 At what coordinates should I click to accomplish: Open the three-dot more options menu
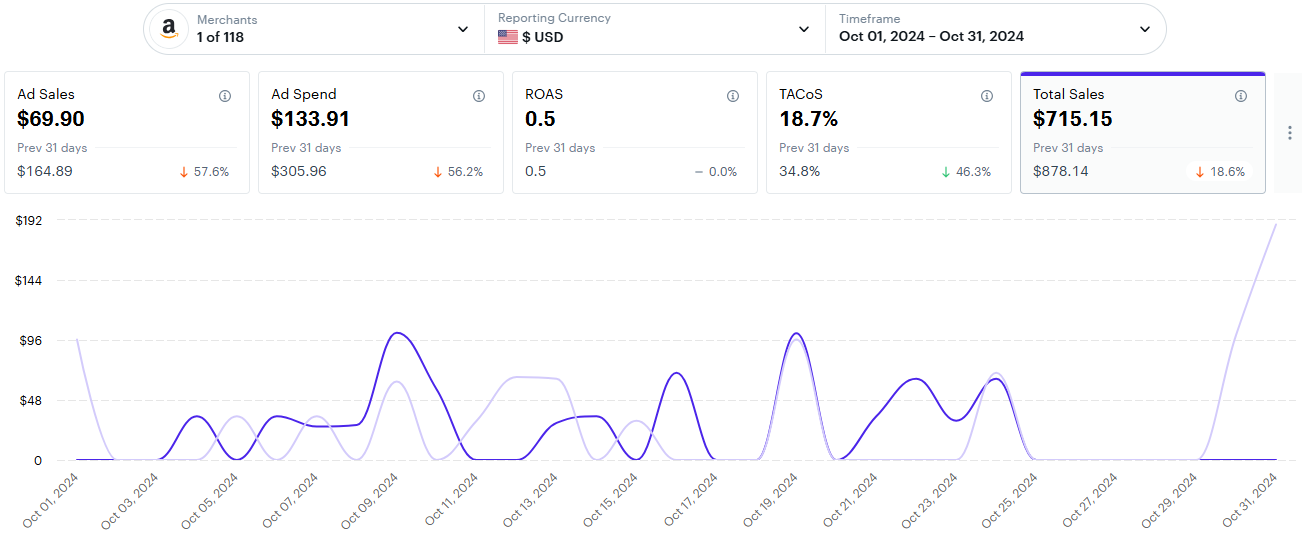tap(1290, 133)
